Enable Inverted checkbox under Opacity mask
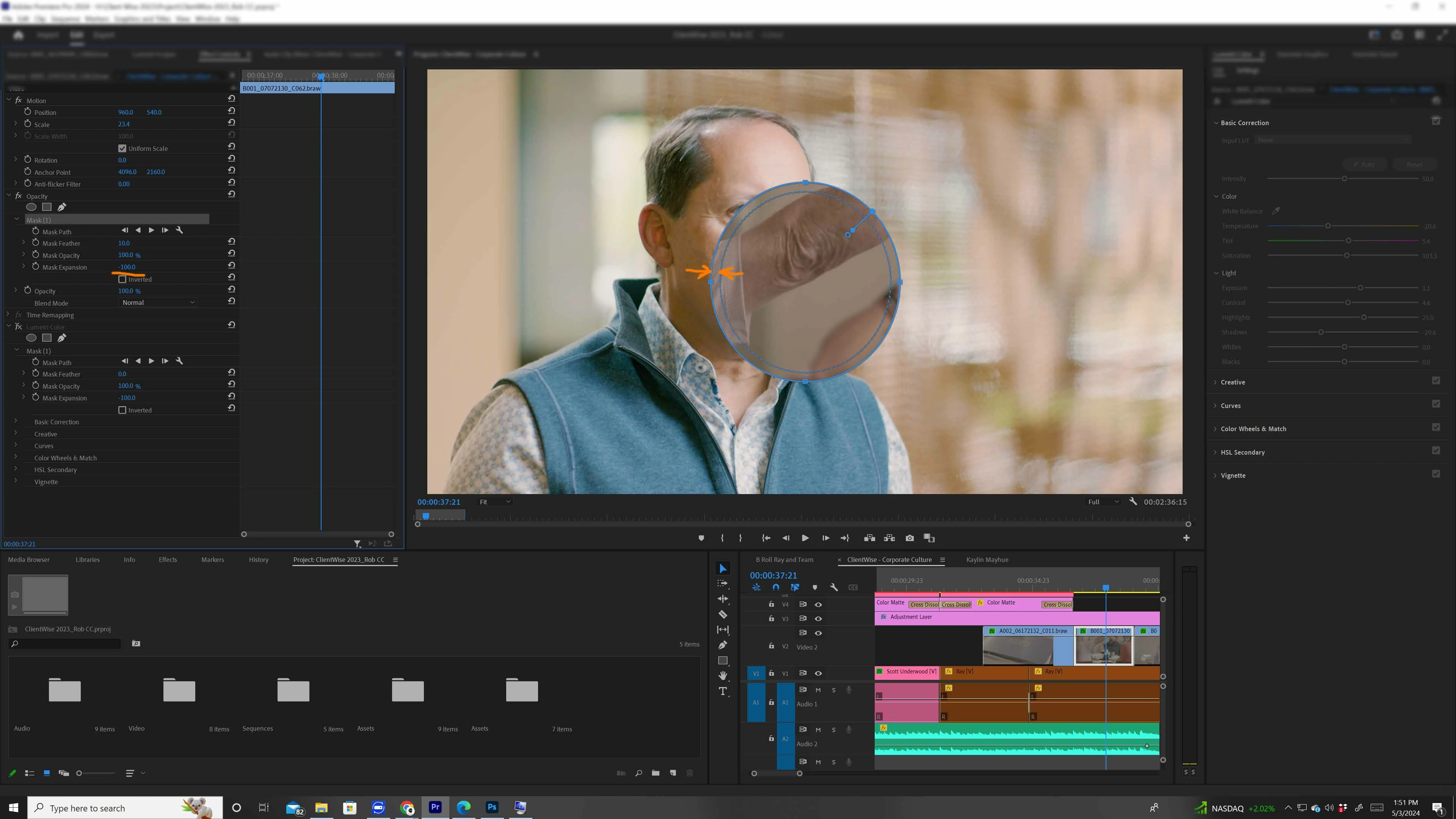Viewport: 1456px width, 819px height. pos(122,279)
